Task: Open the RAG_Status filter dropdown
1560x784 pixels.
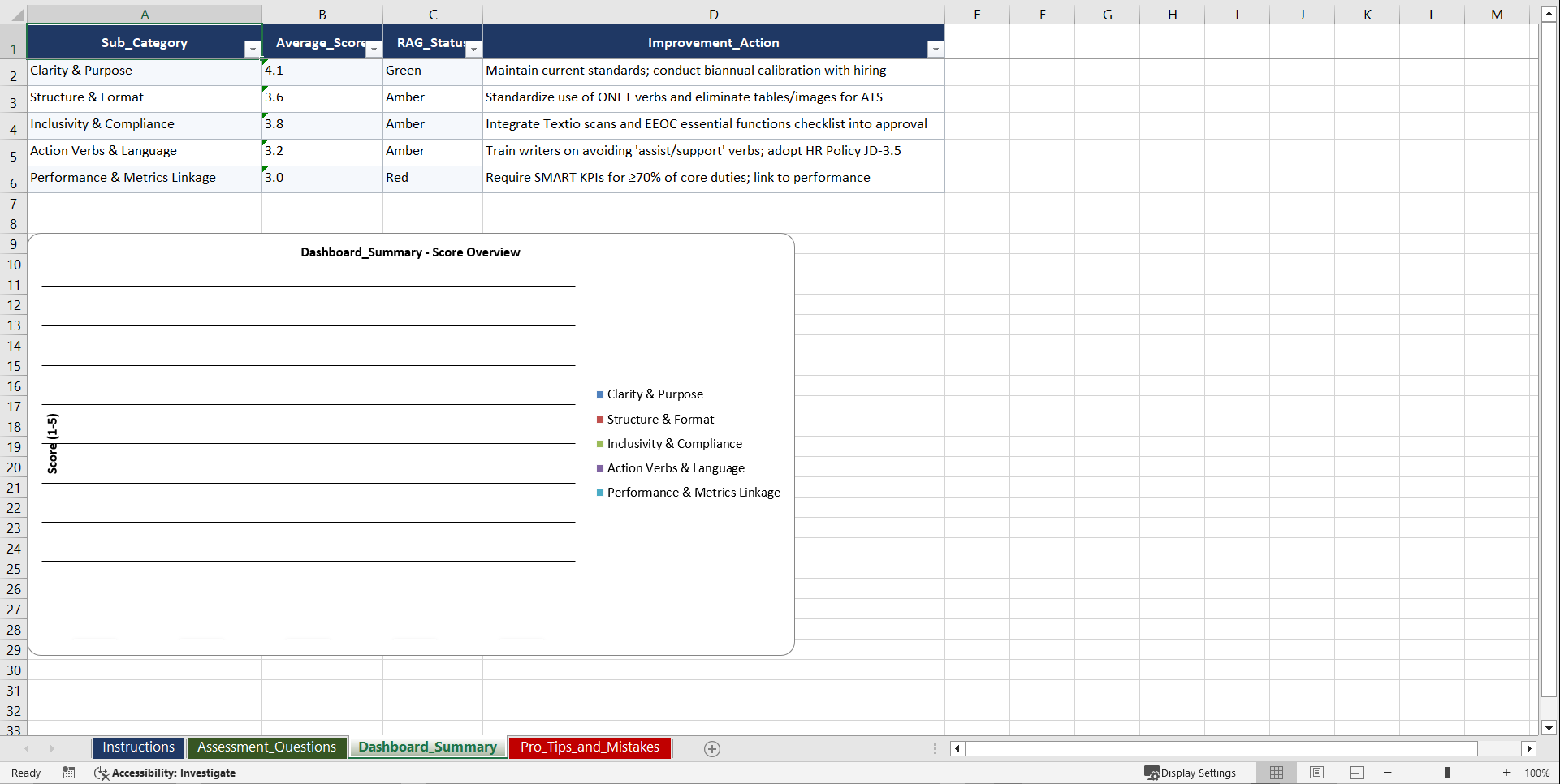Action: [473, 49]
